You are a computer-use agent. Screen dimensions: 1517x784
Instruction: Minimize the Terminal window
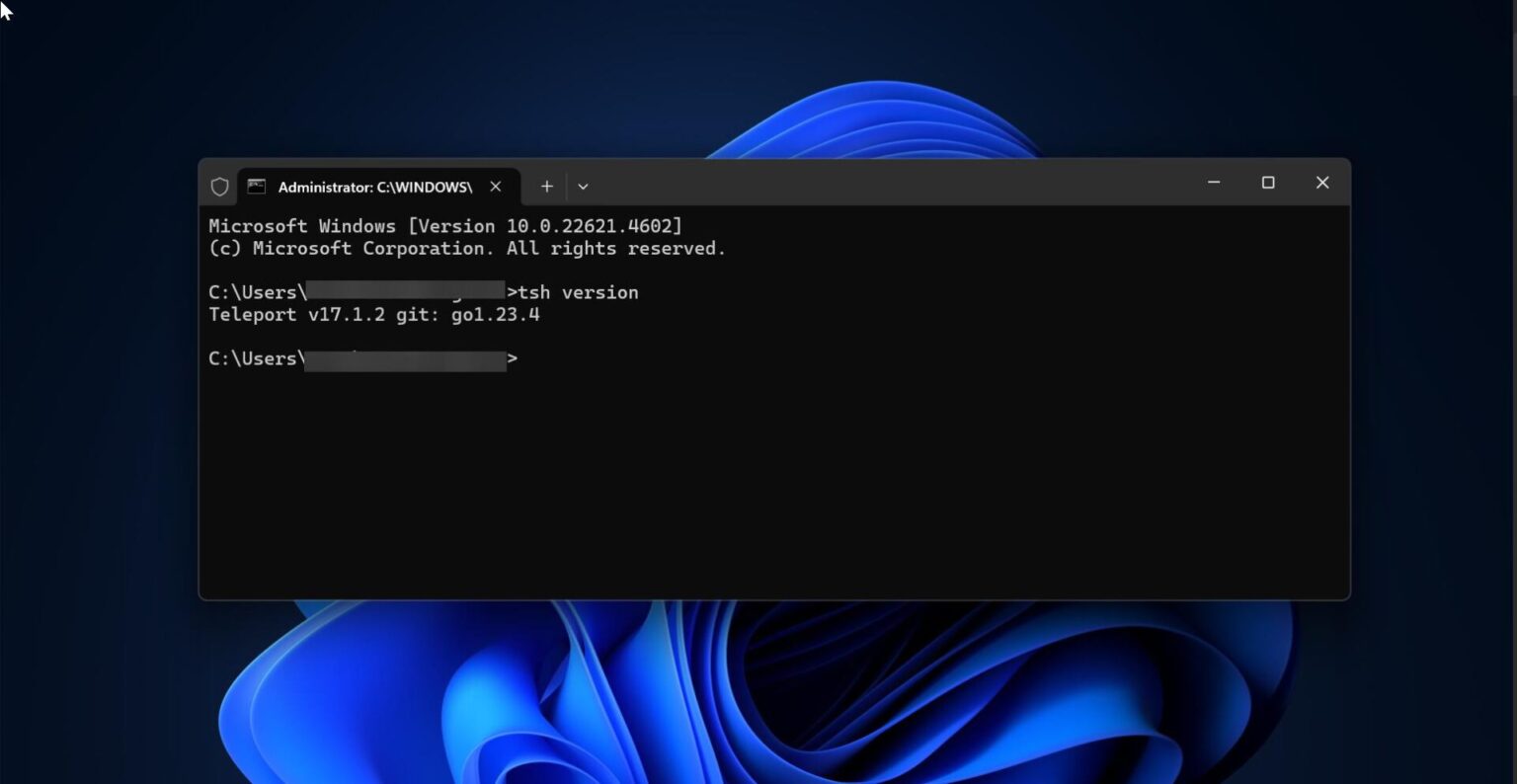1213,183
